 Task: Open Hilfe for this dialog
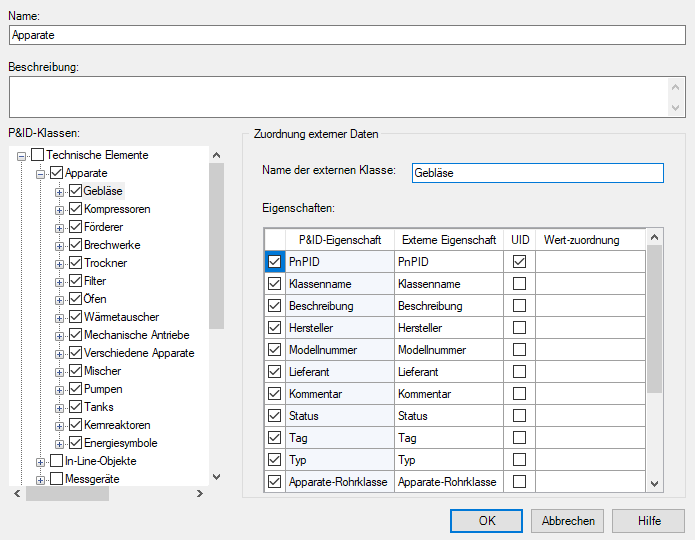pyautogui.click(x=649, y=520)
